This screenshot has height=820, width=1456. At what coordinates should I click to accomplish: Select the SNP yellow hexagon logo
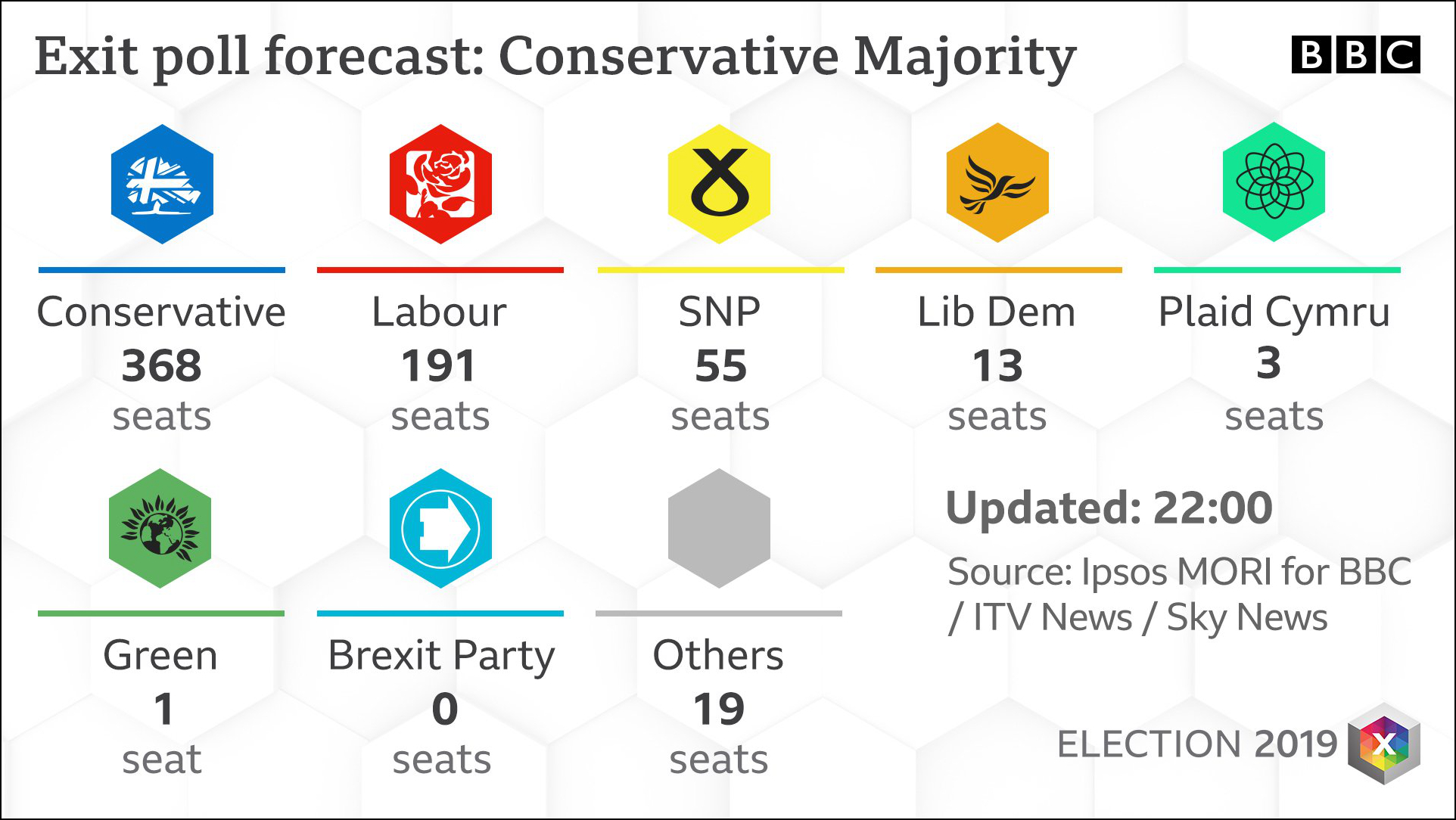coord(719,184)
